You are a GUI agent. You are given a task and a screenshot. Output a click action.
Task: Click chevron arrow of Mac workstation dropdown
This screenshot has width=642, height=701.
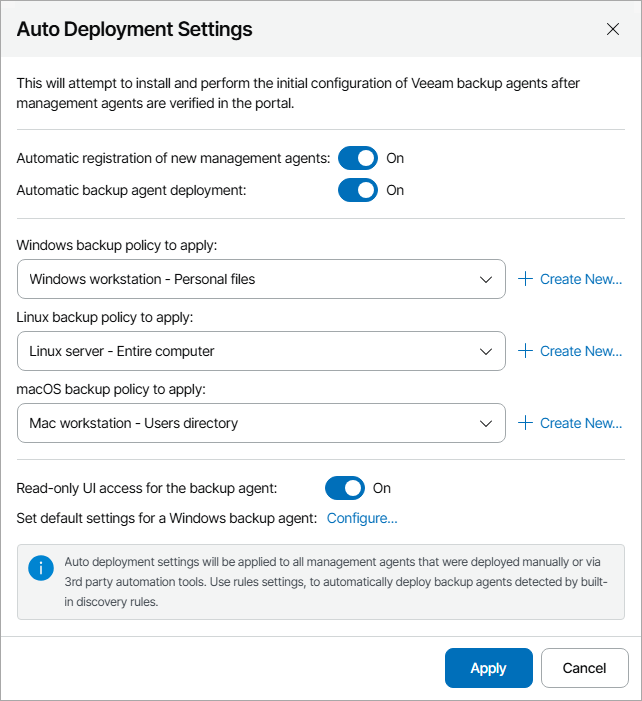pyautogui.click(x=486, y=423)
